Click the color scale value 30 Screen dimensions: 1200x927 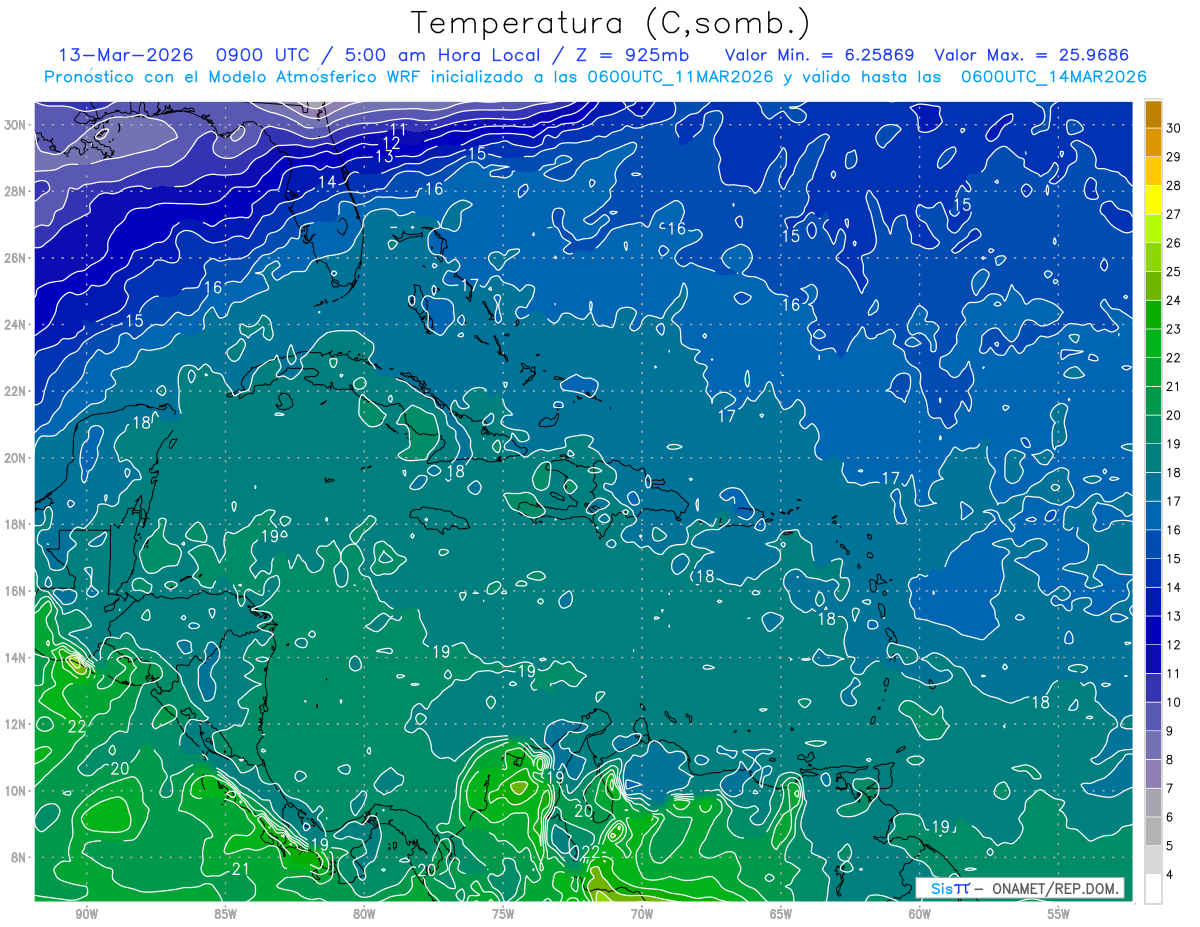[x=1175, y=128]
